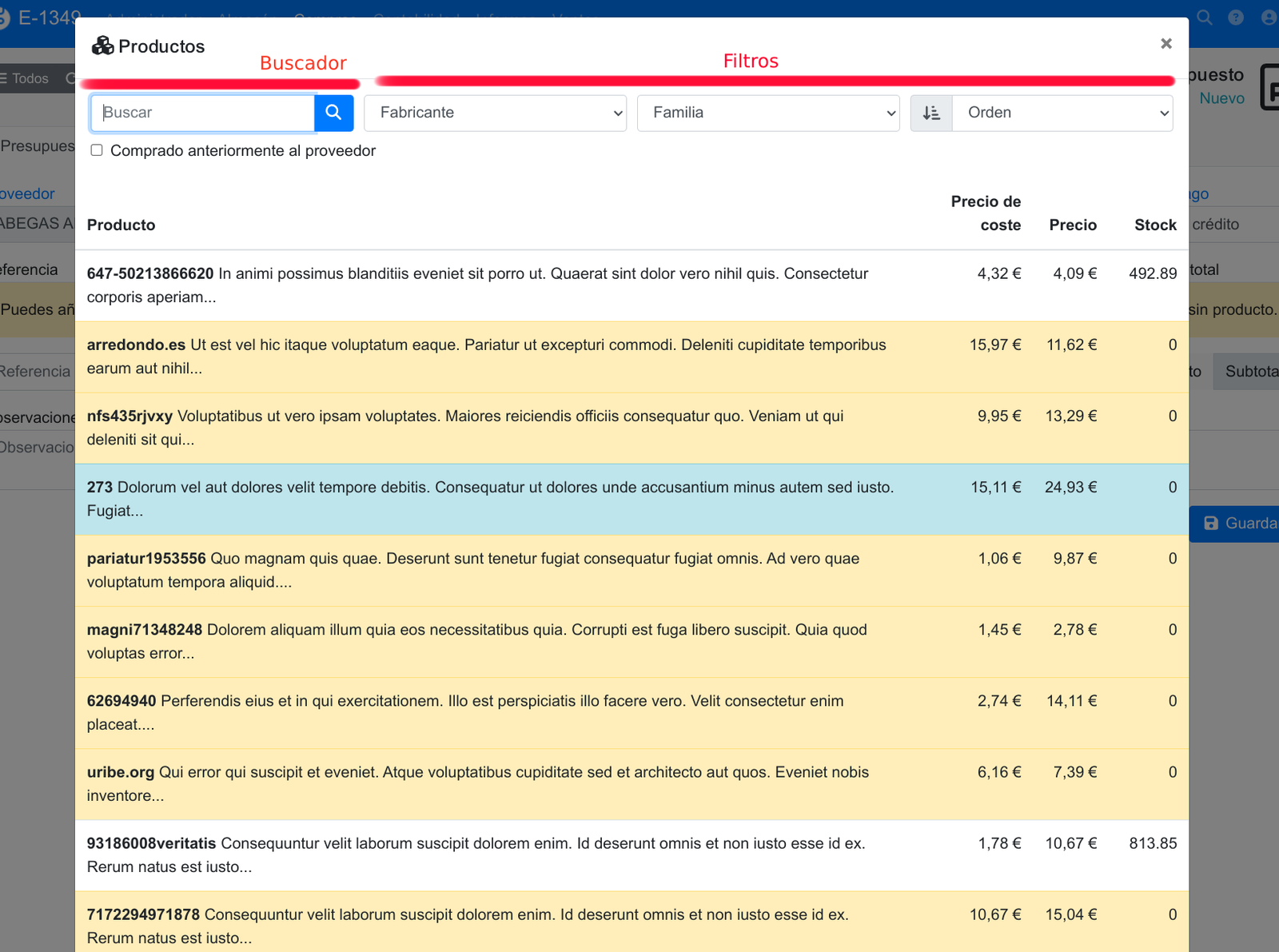Select product arredondo.es row

pos(632,357)
